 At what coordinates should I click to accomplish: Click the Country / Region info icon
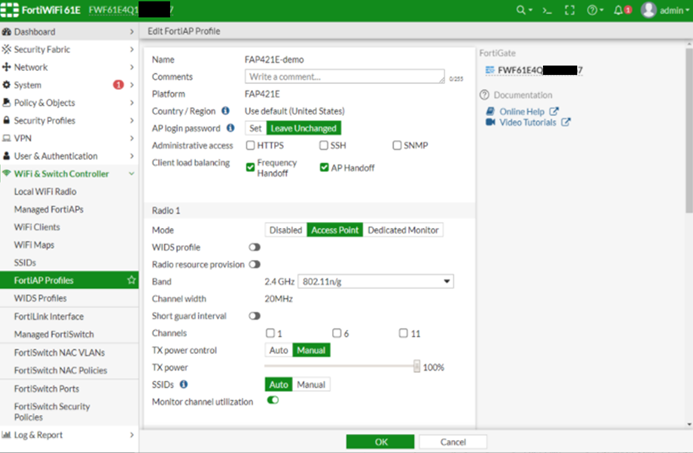[x=225, y=111]
